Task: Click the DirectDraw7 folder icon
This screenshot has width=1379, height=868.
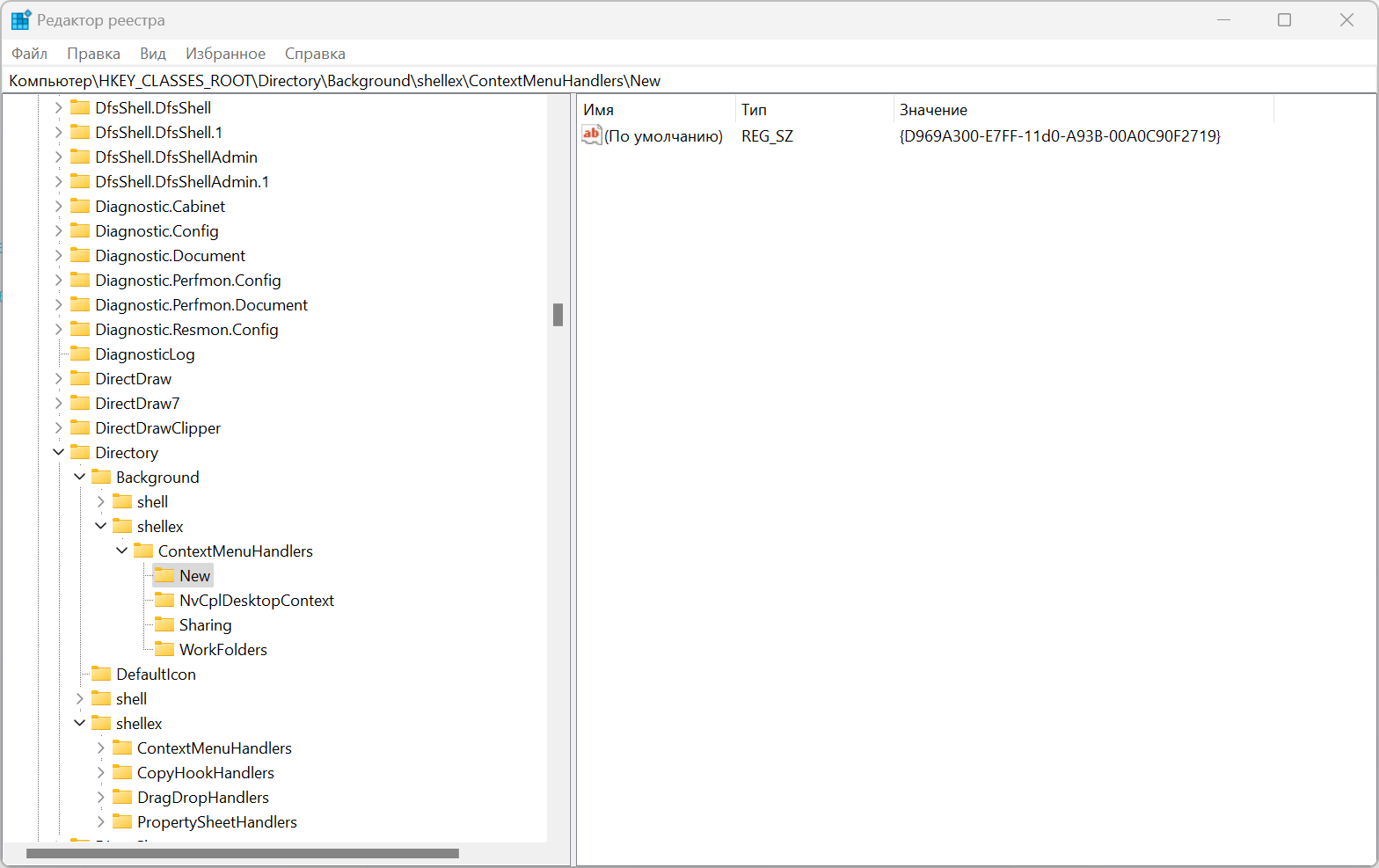Action: pos(80,403)
